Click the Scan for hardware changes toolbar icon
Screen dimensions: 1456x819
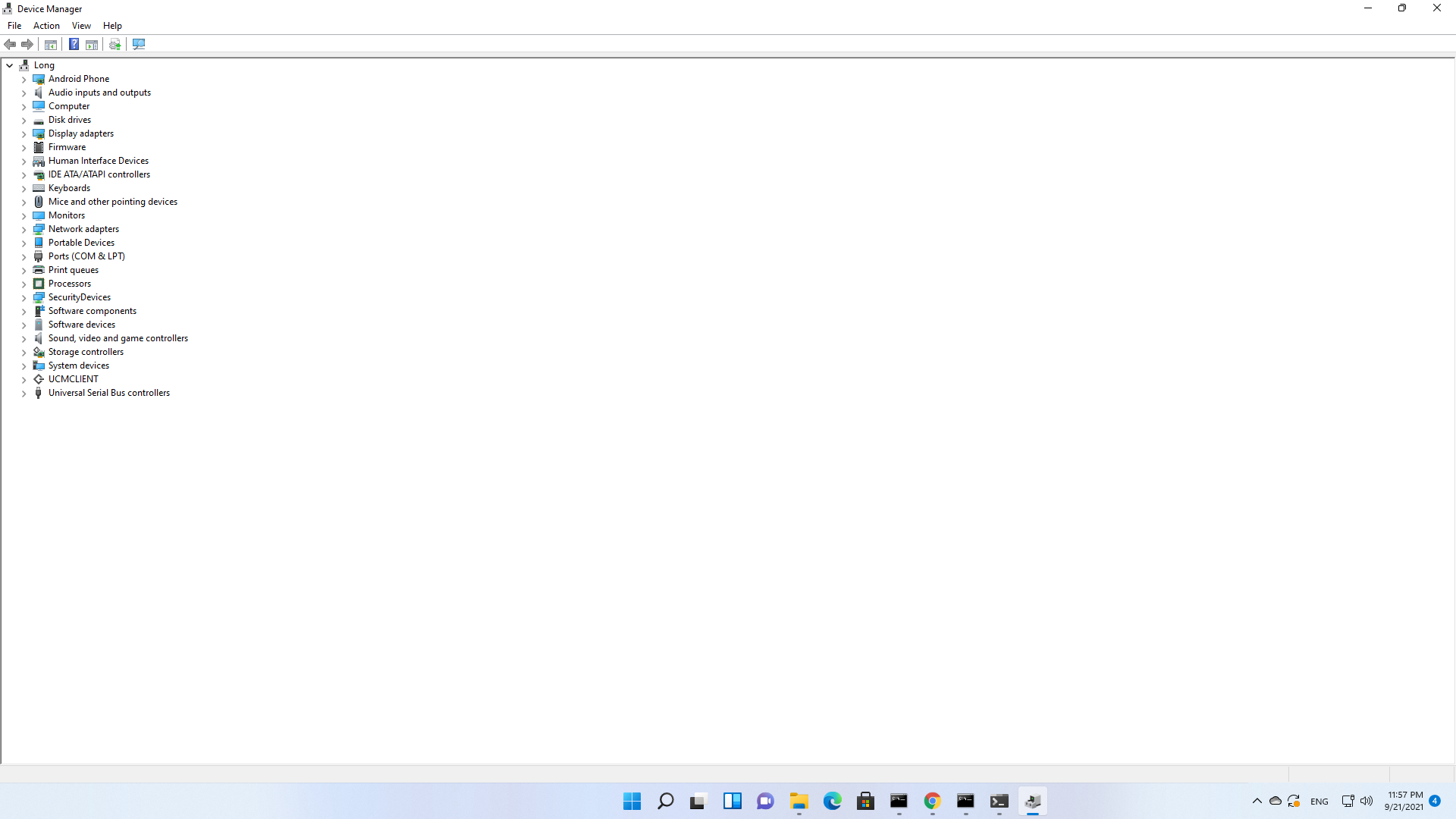(139, 44)
